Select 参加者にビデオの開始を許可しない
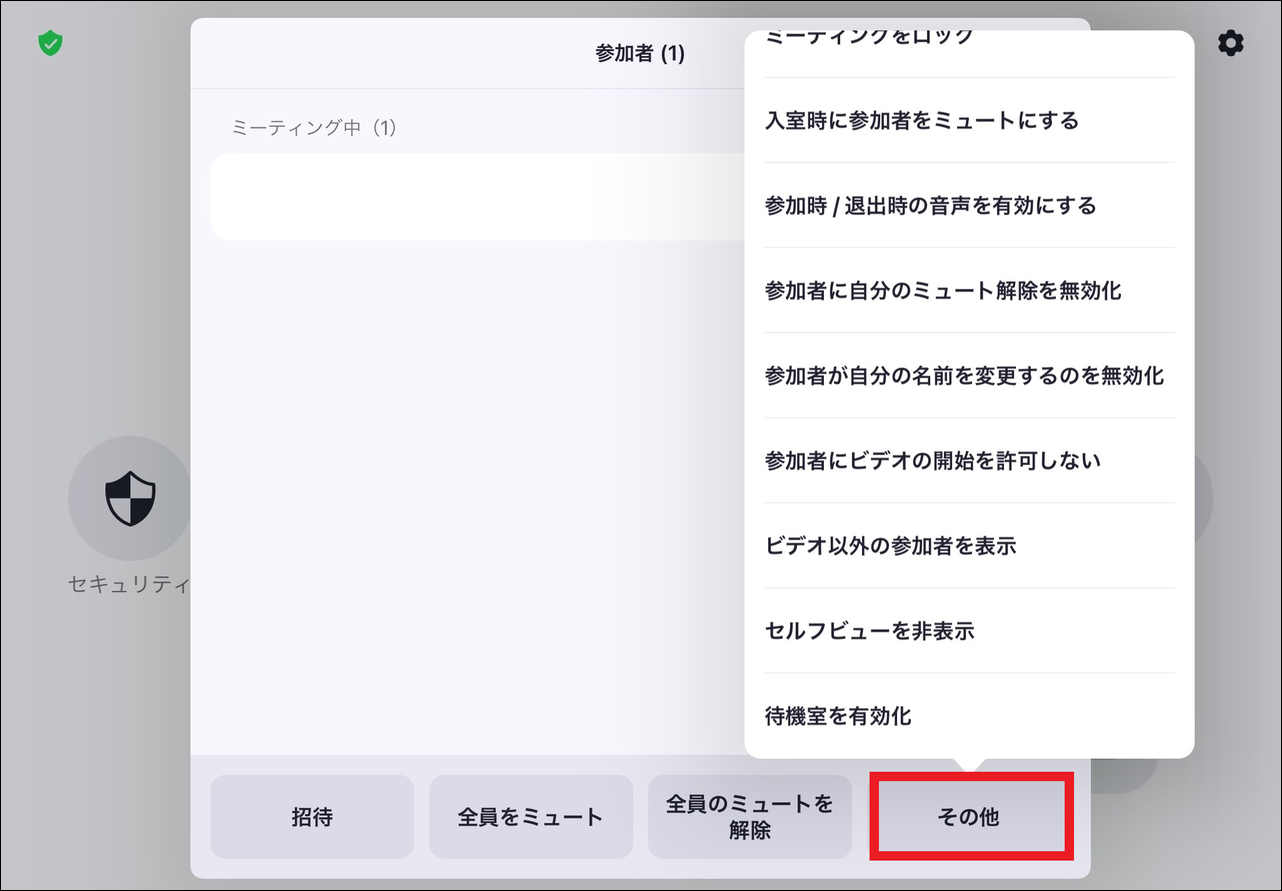 969,461
